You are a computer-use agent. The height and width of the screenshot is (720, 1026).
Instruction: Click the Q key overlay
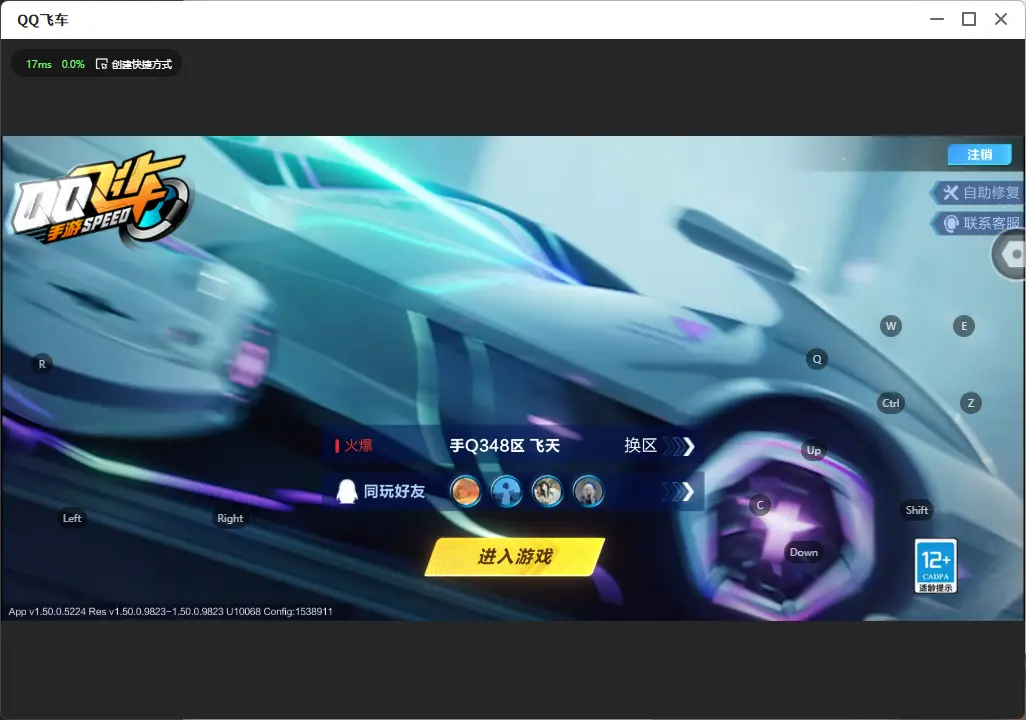(x=817, y=359)
